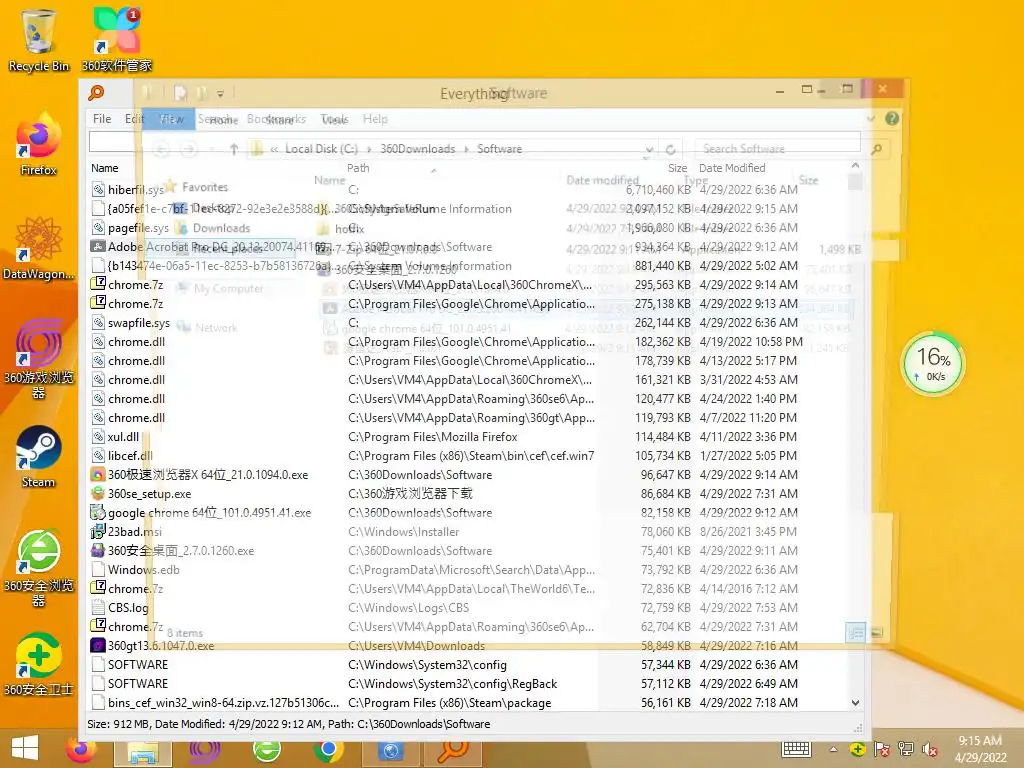Click the Everything magnifier title bar icon
Viewport: 1024px width, 768px height.
tap(96, 93)
